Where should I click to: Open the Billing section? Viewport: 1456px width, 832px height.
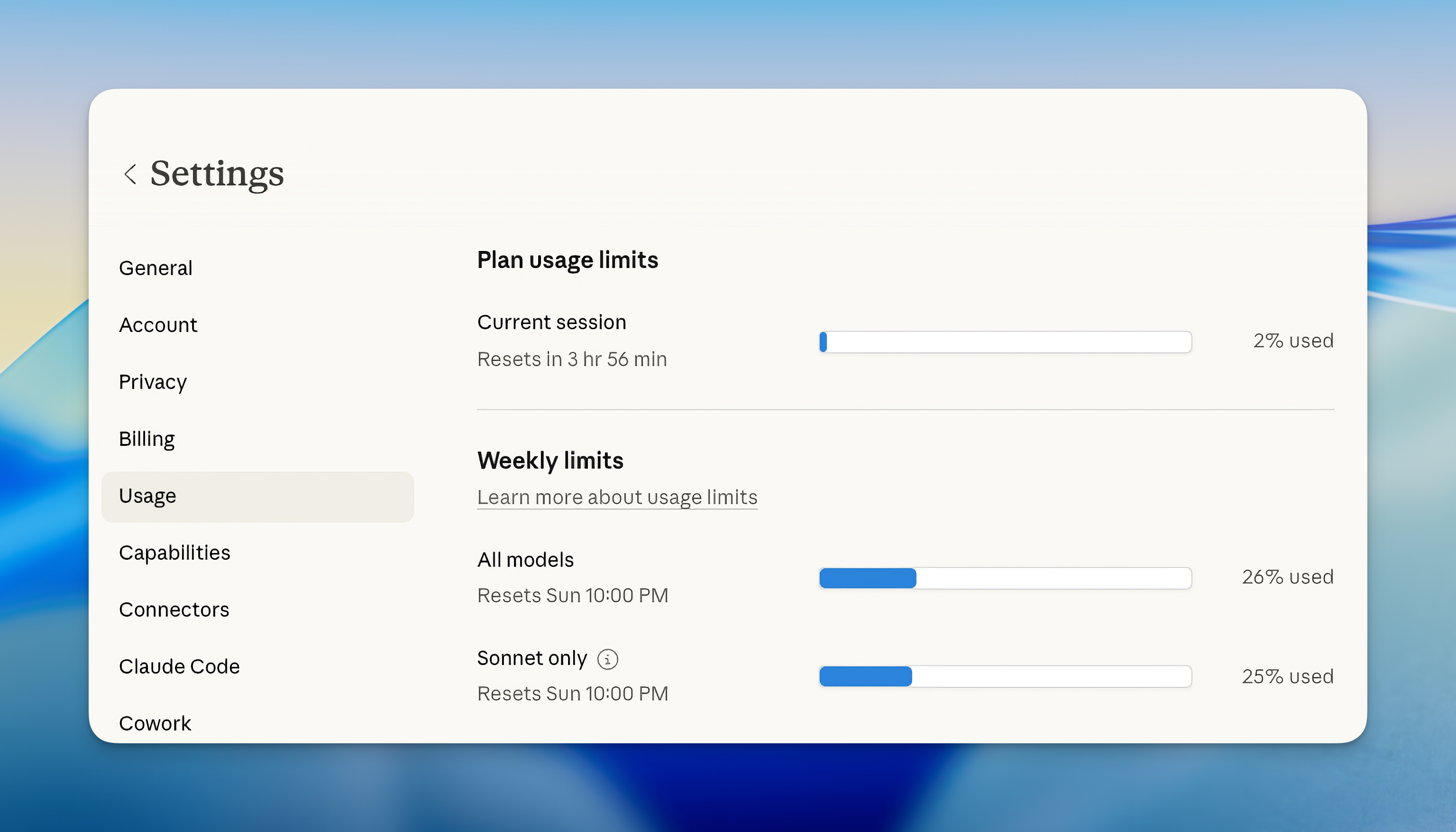[x=257, y=439]
